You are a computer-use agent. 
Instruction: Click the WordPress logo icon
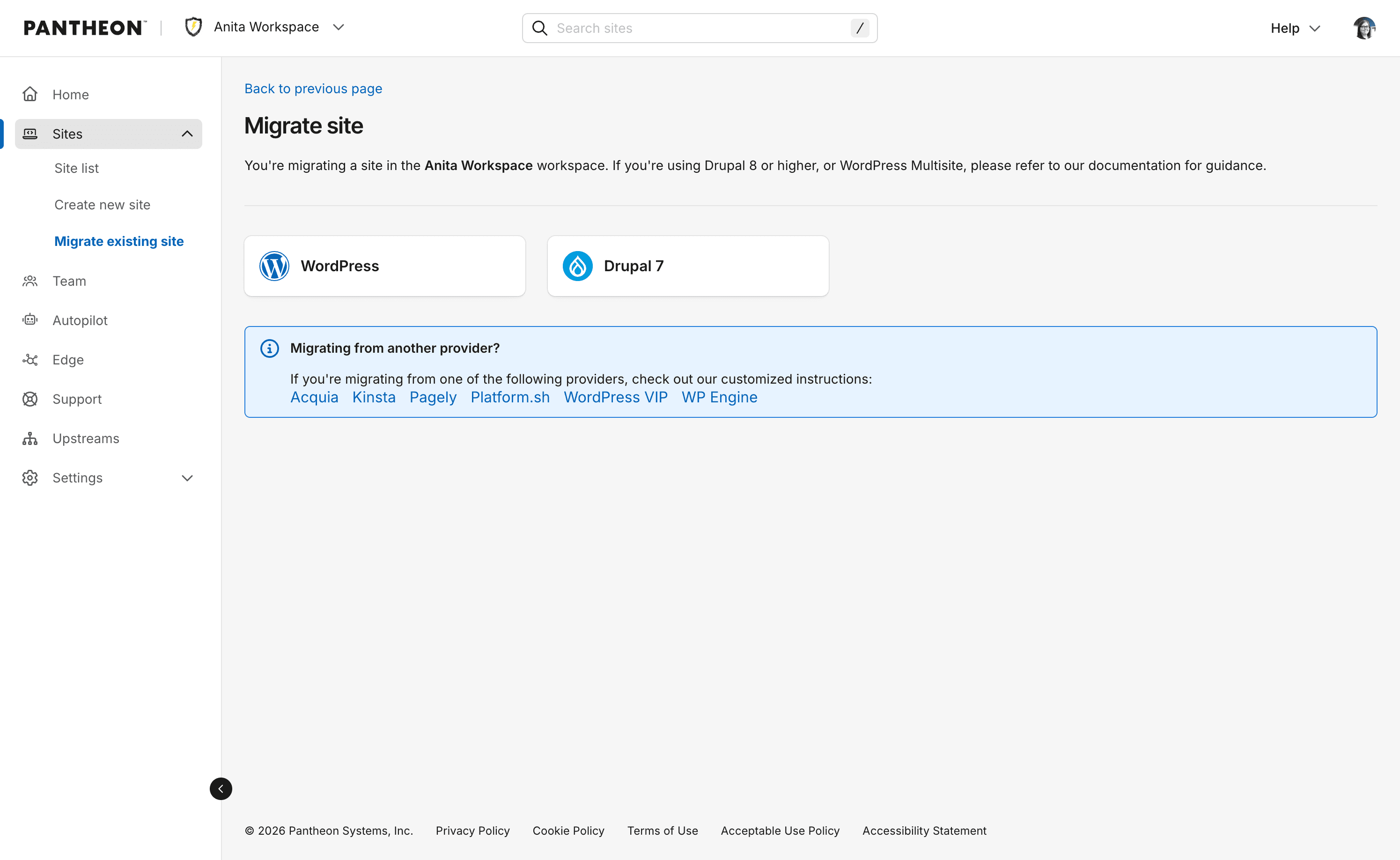[274, 266]
